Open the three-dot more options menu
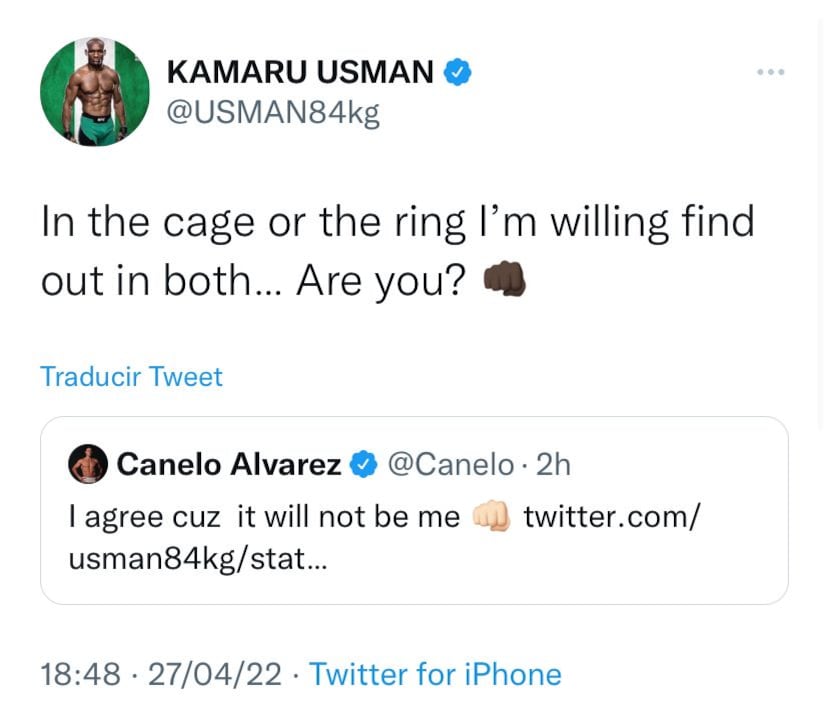This screenshot has height=717, width=828. pyautogui.click(x=770, y=72)
